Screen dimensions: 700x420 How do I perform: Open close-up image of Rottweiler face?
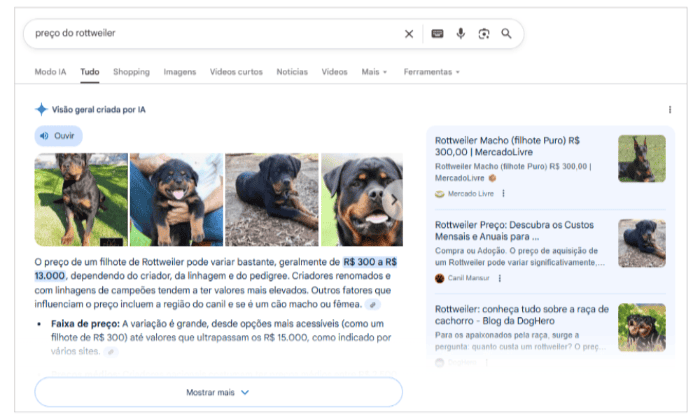[362, 200]
